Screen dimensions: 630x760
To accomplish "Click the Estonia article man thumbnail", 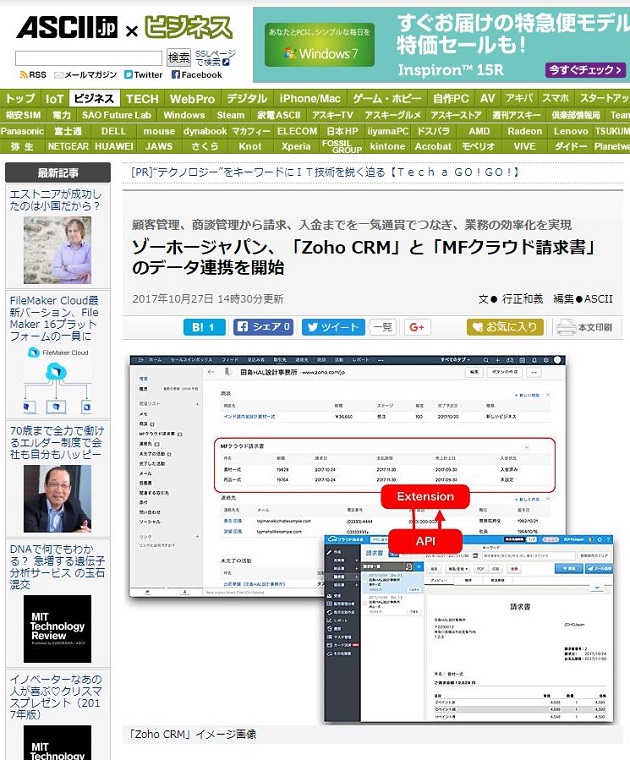I will (x=57, y=250).
